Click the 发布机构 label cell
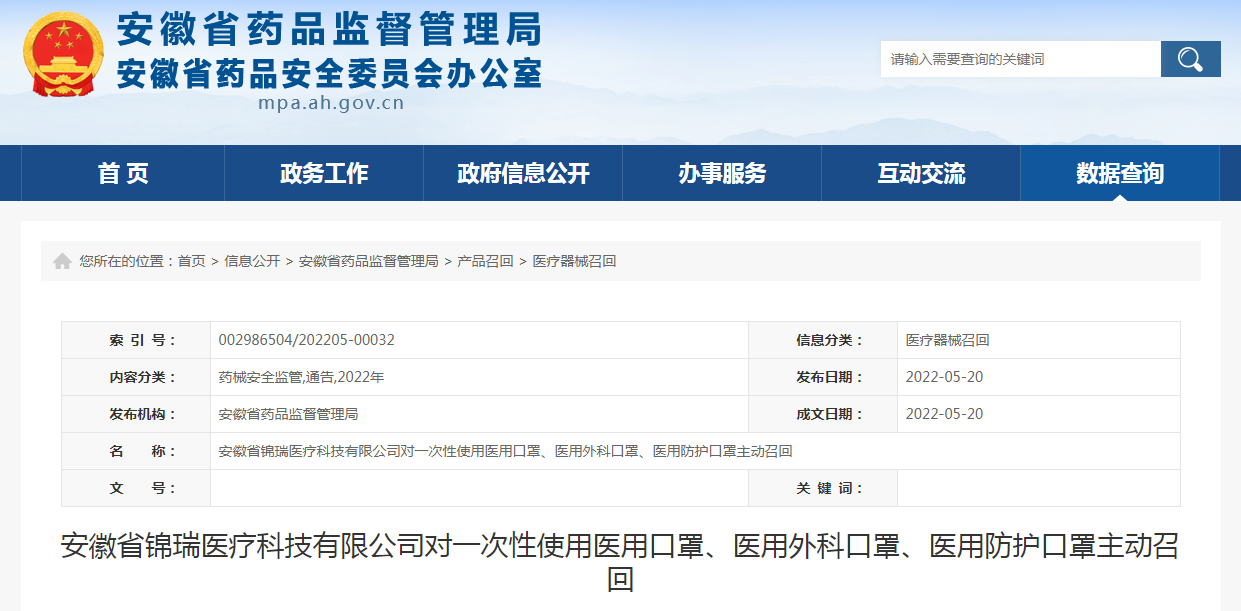 (x=136, y=414)
